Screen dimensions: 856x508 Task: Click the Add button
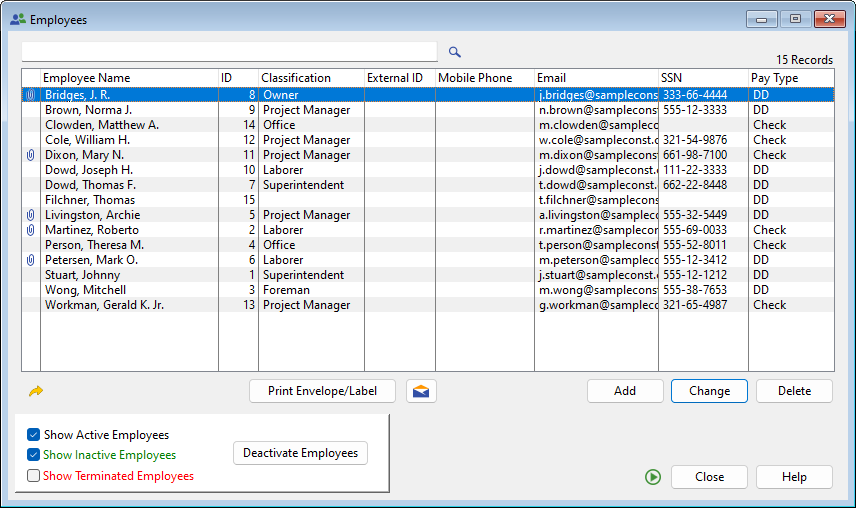pyautogui.click(x=625, y=391)
